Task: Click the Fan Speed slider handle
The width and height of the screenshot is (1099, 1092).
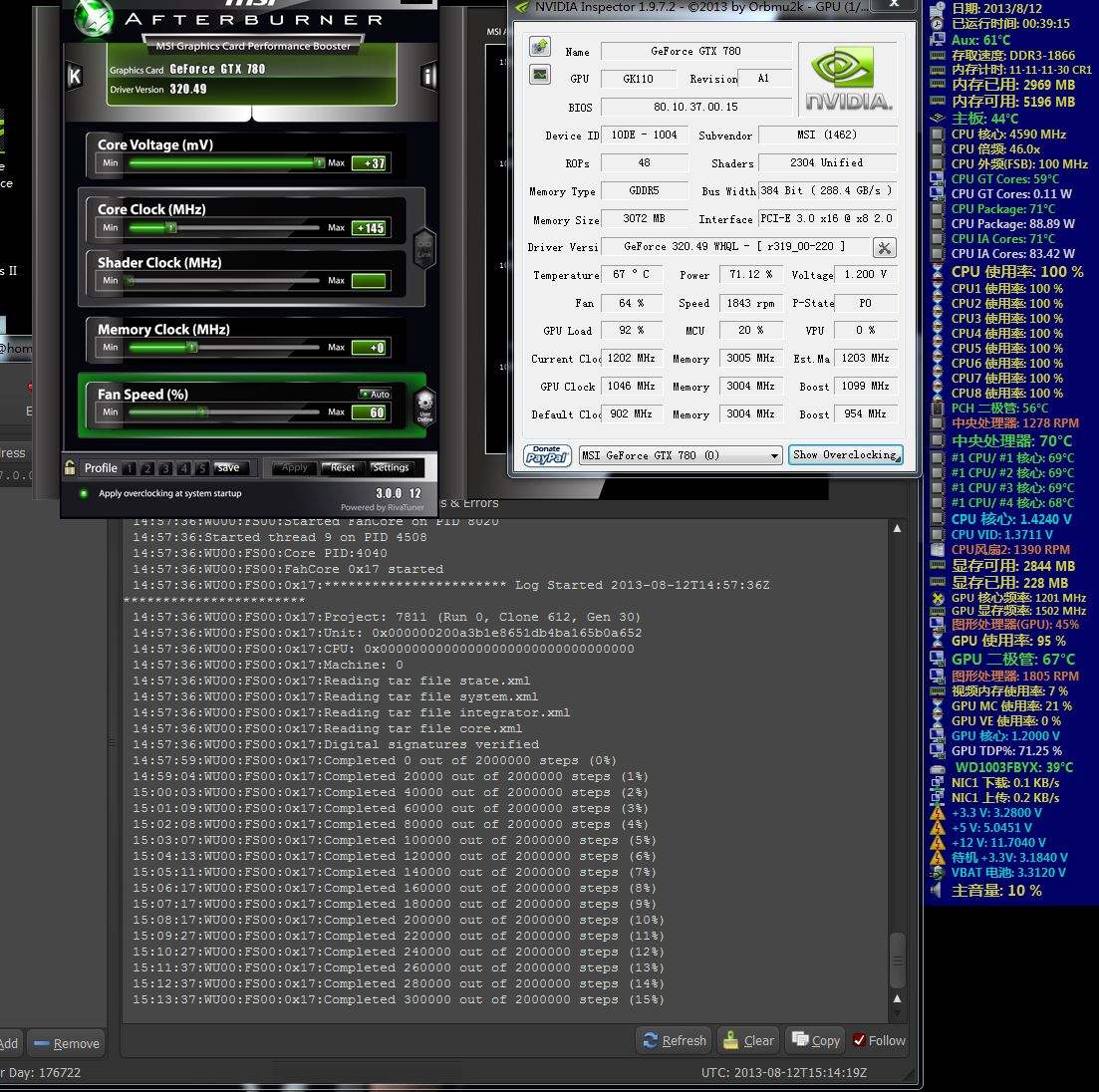Action: click(202, 412)
